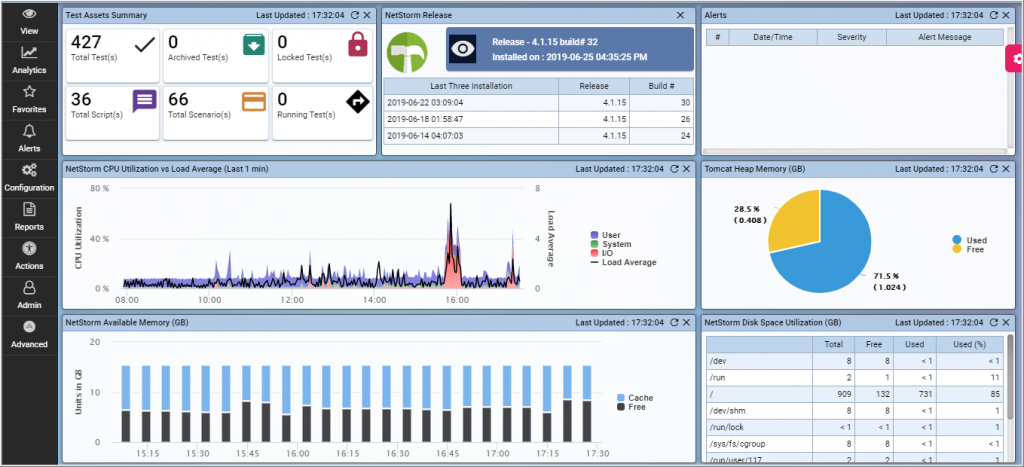
Task: Click the yellow Free pie slice
Action: 797,219
